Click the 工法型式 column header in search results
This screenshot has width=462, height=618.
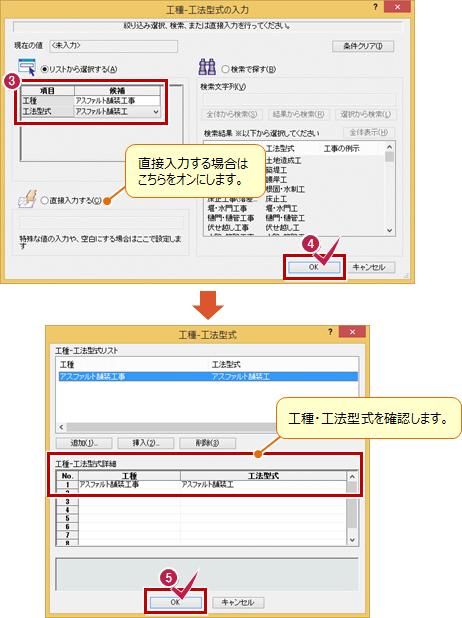point(280,149)
